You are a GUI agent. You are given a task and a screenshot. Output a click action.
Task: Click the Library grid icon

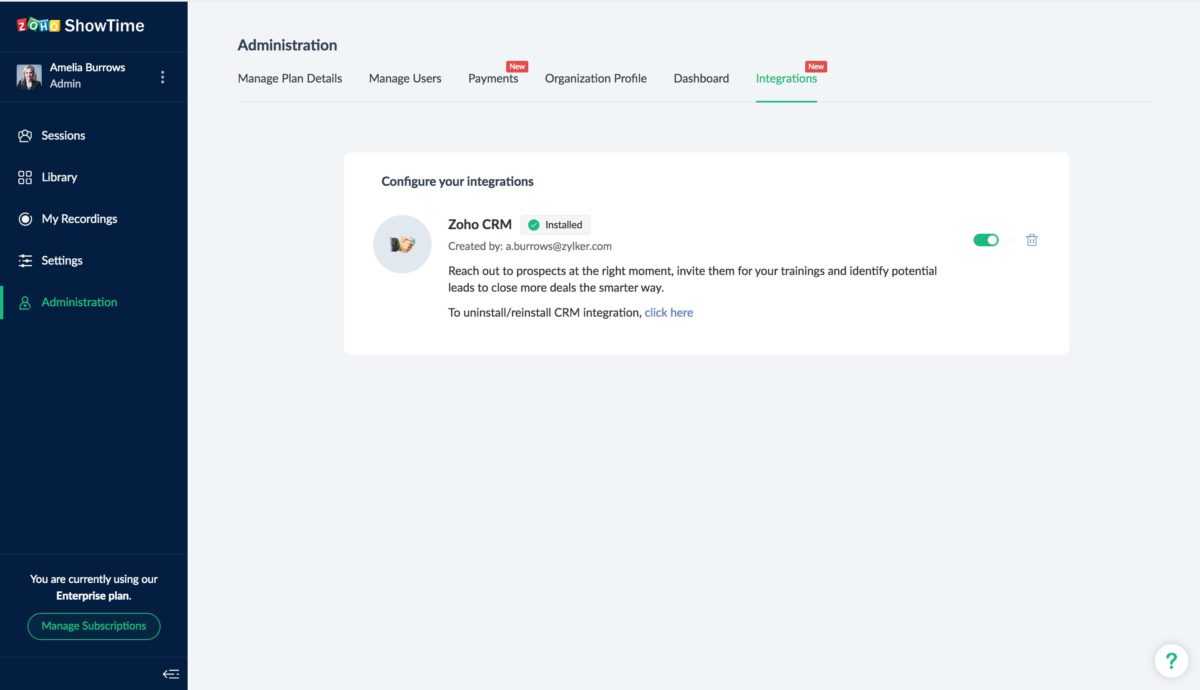click(25, 177)
